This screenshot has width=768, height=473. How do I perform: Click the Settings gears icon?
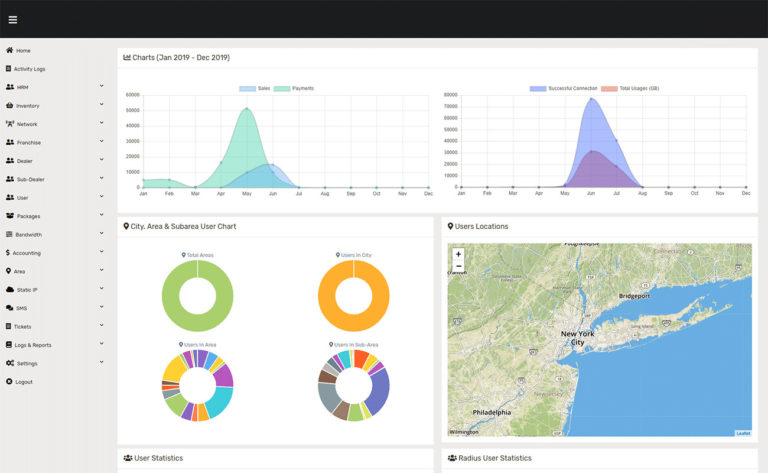pyautogui.click(x=10, y=363)
